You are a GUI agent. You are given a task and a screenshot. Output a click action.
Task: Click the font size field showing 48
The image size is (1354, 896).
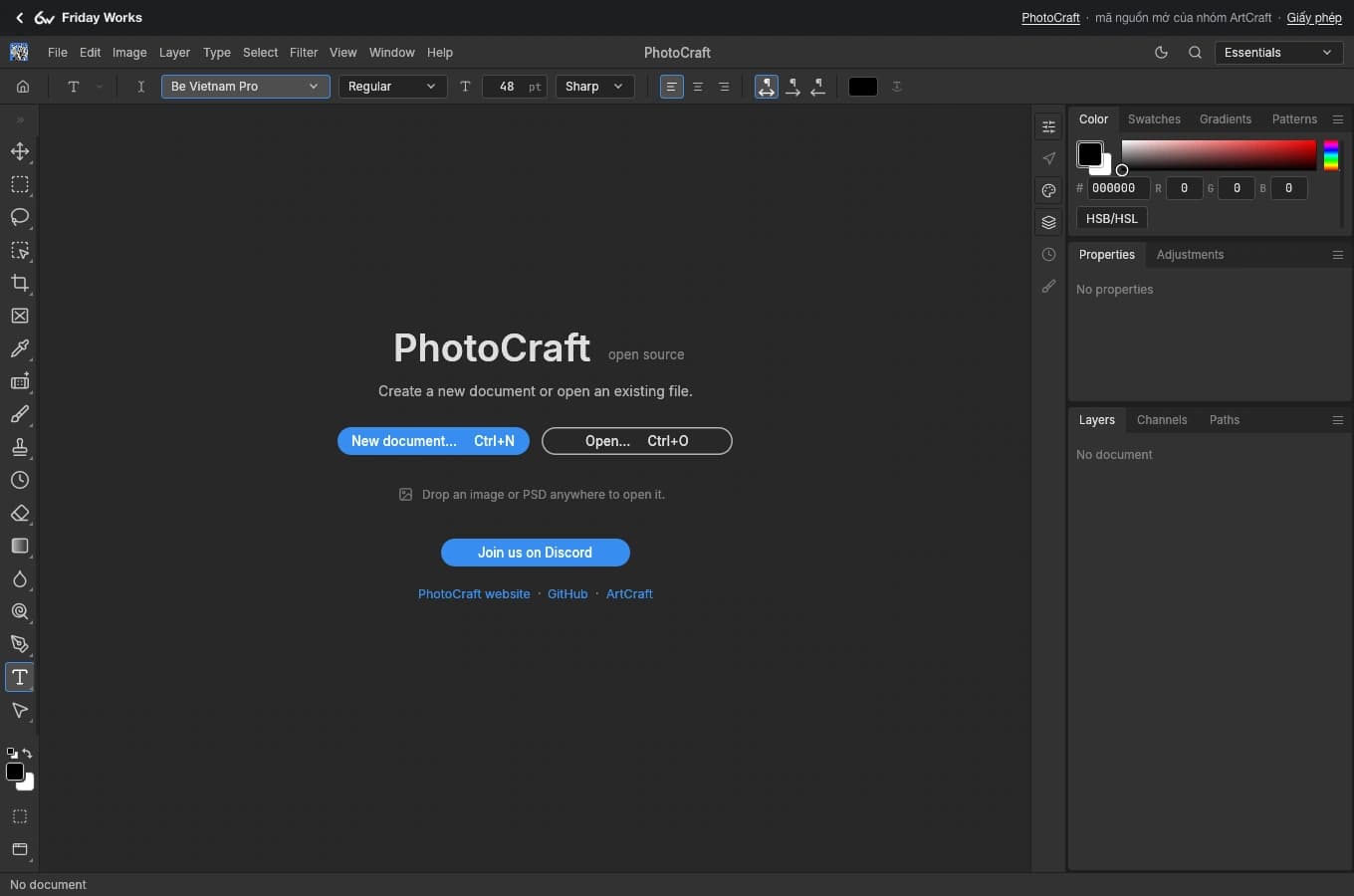(515, 87)
